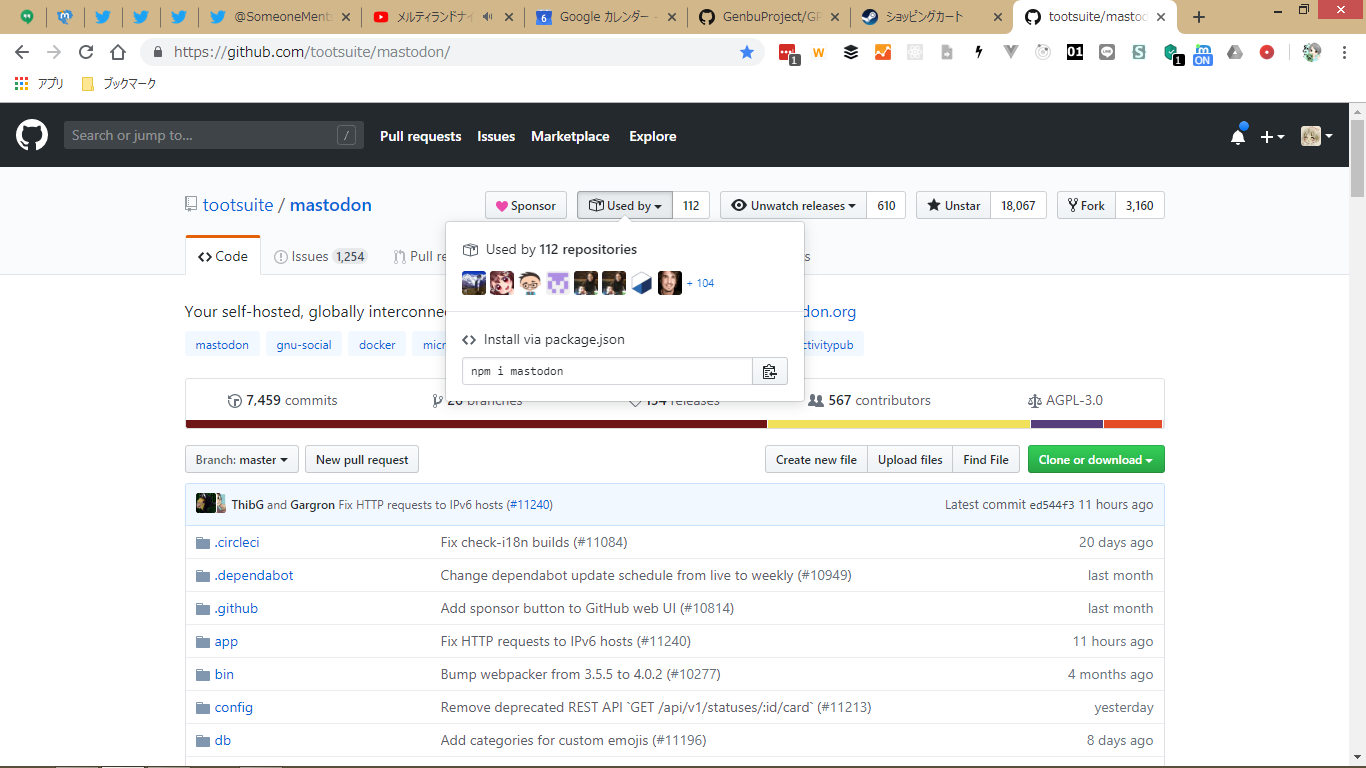Expand the Branch: master selector
This screenshot has height=768, width=1366.
241,459
